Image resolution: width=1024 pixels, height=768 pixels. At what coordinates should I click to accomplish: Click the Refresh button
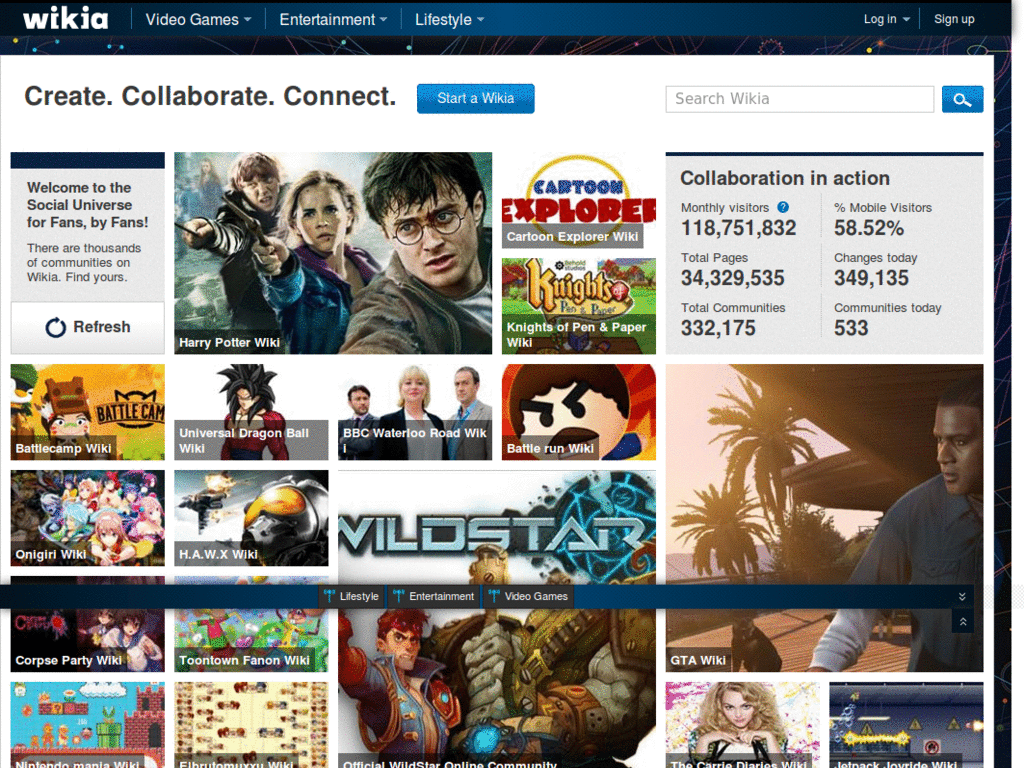tap(88, 327)
